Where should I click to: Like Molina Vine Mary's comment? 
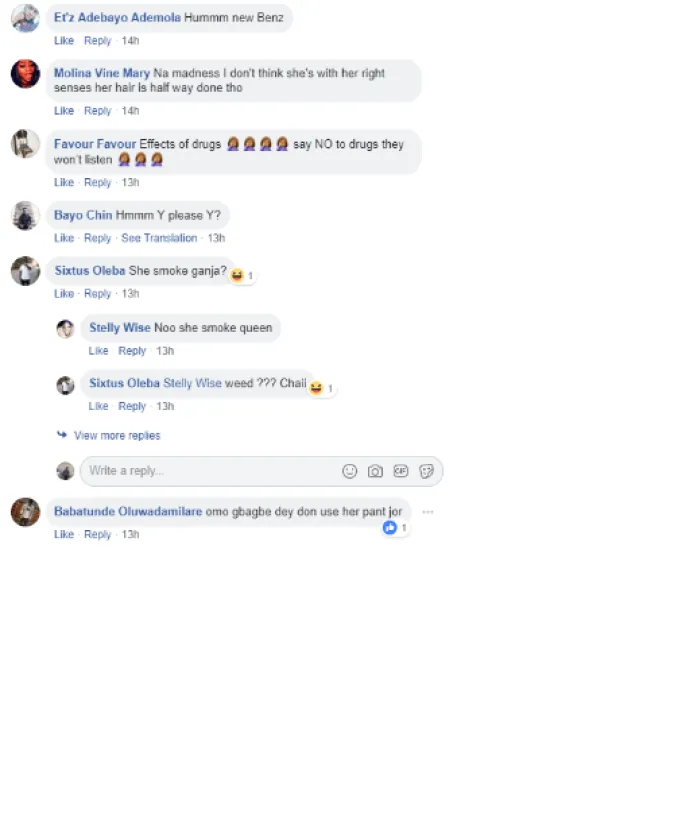[x=64, y=111]
